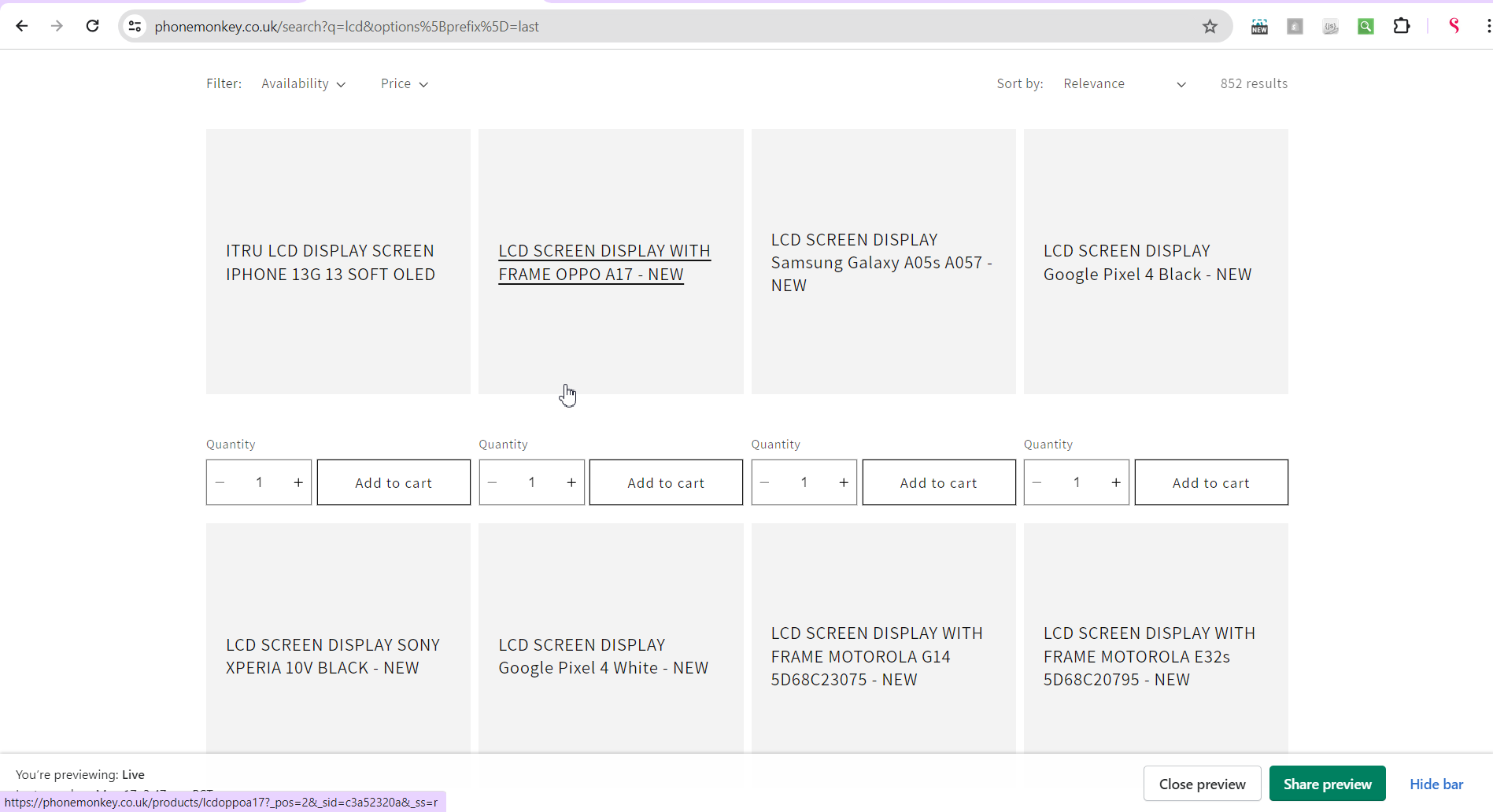Decrease quantity for Google Pixel 4 Black
Viewport: 1493px width, 812px height.
click(x=1037, y=482)
